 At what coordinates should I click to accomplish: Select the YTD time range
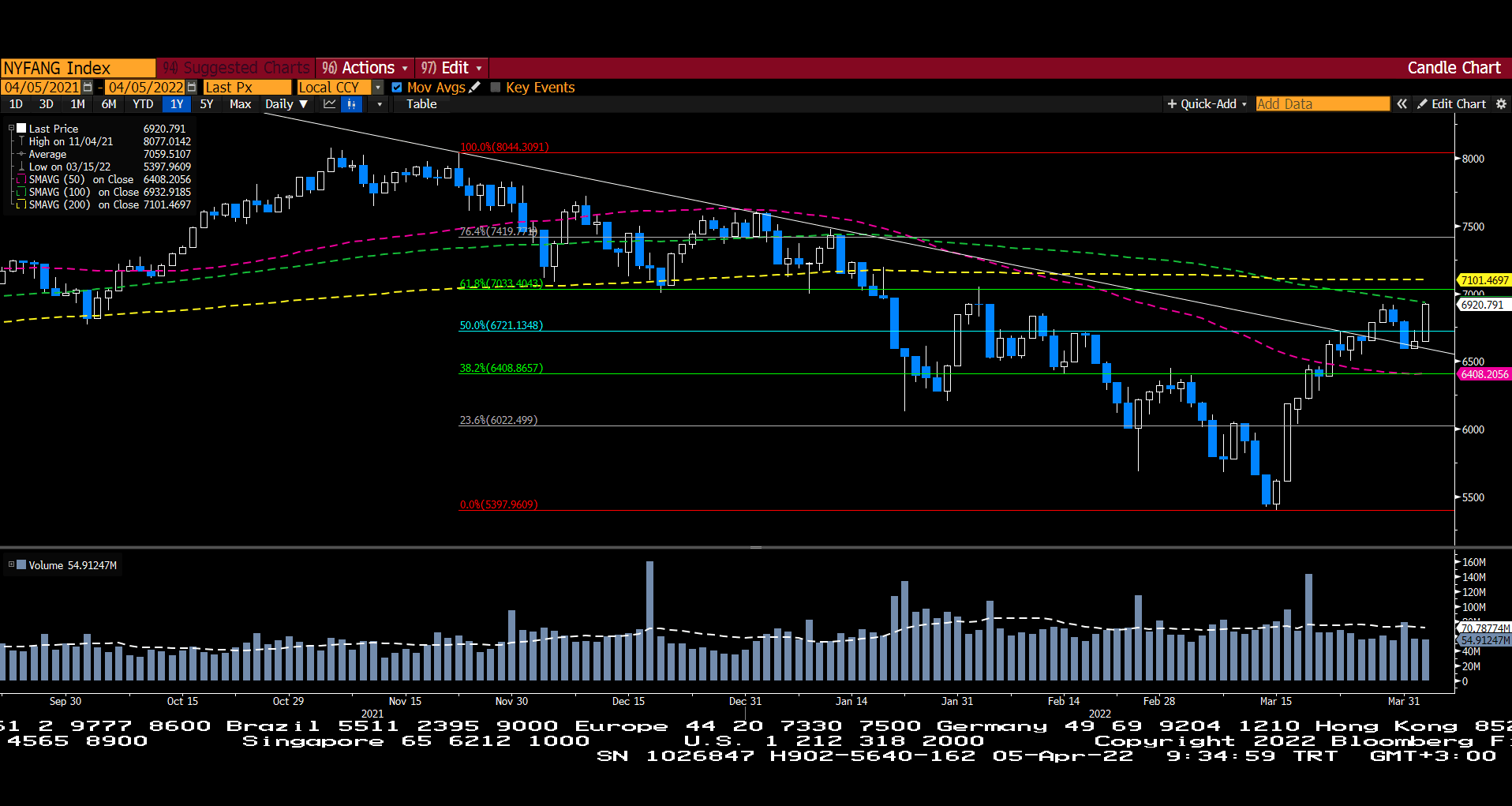click(x=143, y=104)
